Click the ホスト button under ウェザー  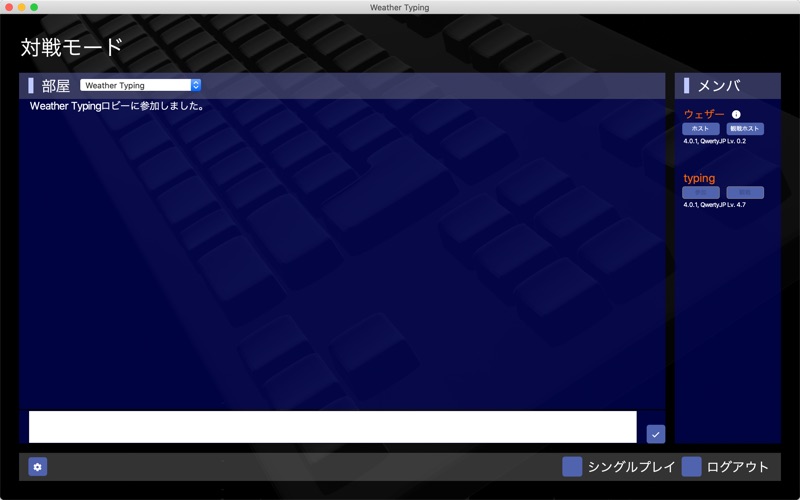pos(701,129)
